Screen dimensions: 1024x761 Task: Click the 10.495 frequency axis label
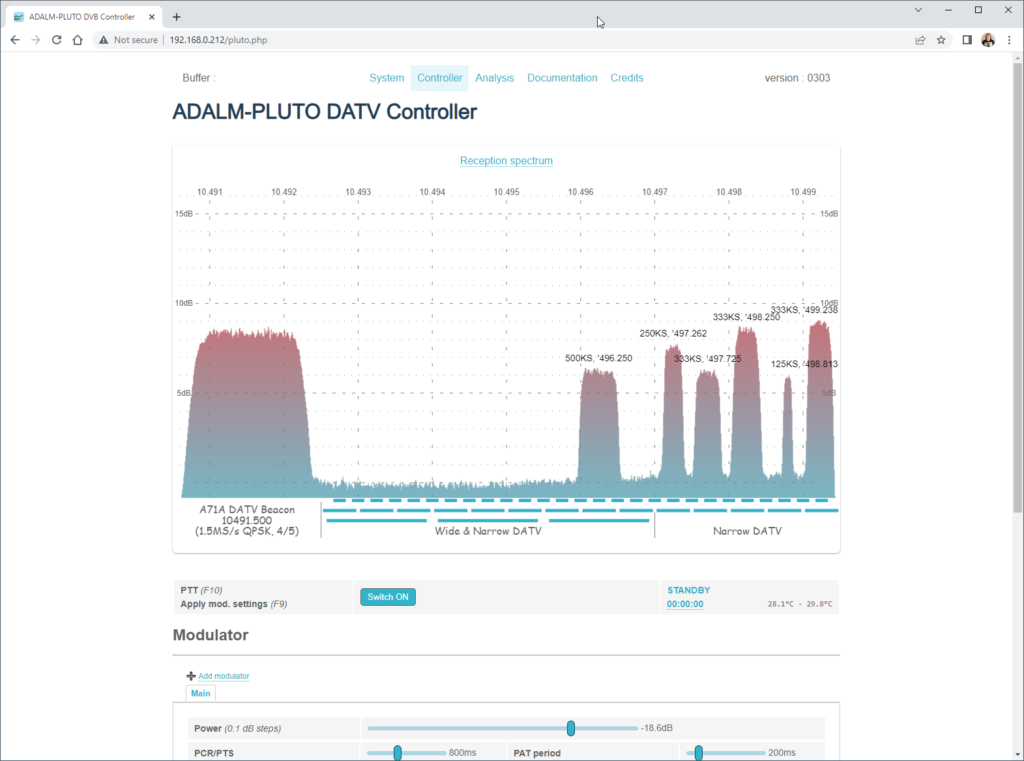[x=506, y=192]
